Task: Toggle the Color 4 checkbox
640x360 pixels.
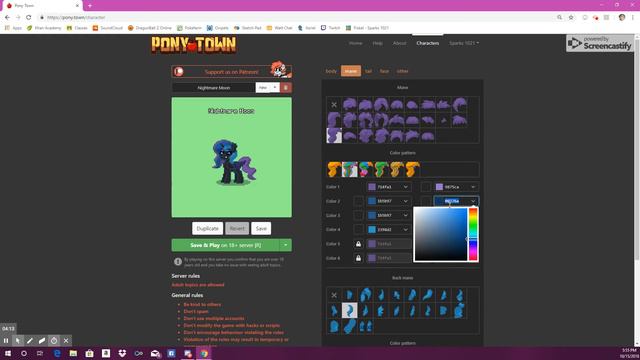Action: (358, 229)
